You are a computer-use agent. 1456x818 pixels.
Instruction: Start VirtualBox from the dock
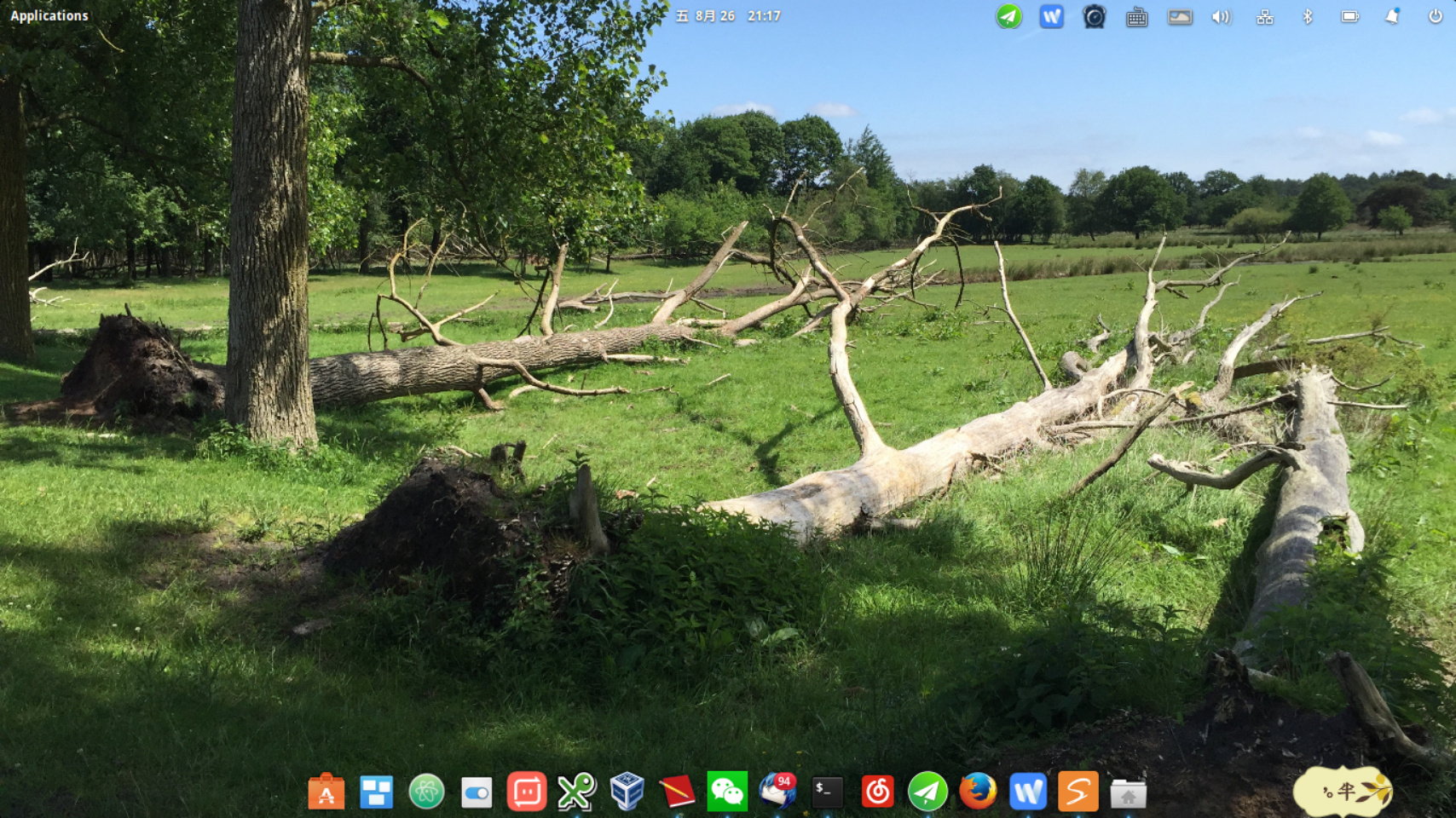point(627,792)
